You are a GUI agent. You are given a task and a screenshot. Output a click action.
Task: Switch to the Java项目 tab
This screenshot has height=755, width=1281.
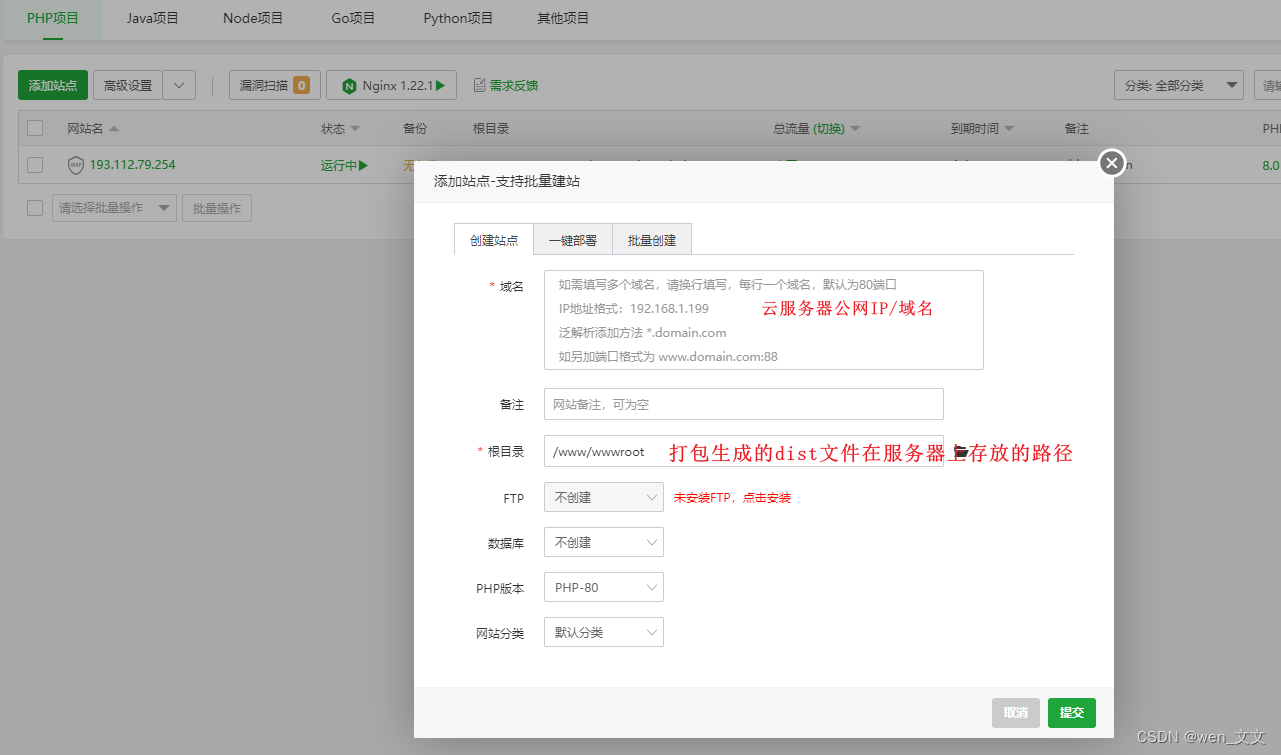(x=153, y=18)
